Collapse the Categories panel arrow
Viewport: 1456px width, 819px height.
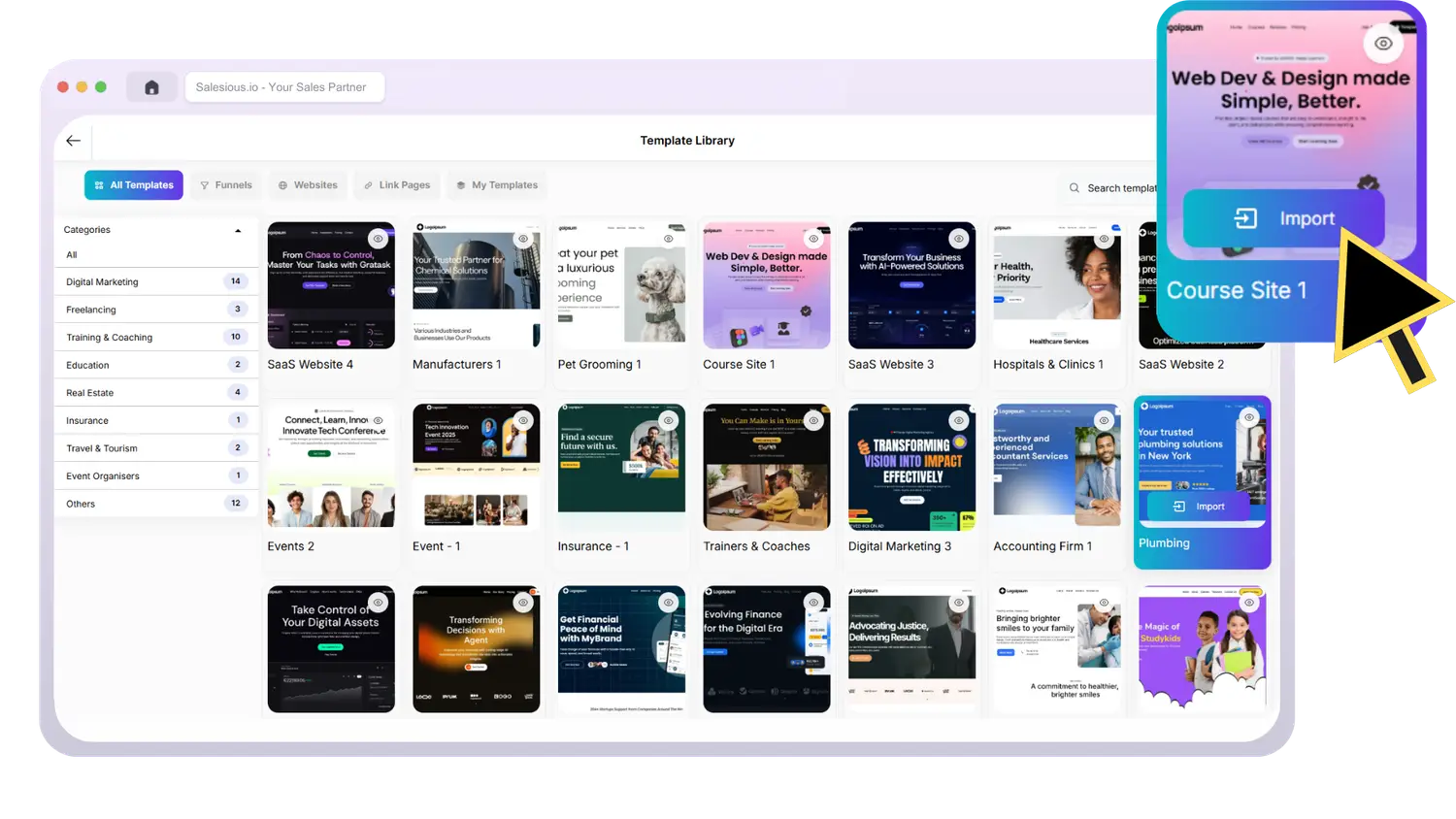tap(238, 231)
